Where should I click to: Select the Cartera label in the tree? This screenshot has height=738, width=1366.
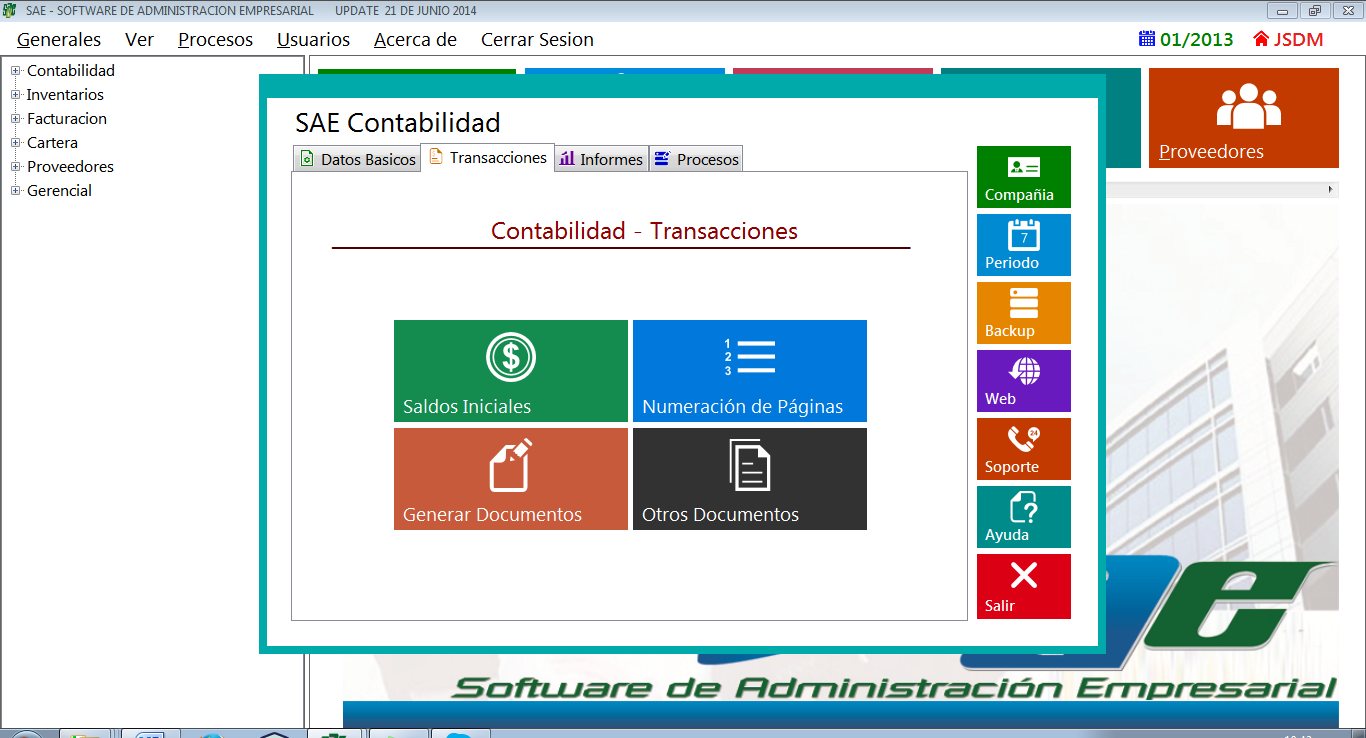tap(52, 143)
